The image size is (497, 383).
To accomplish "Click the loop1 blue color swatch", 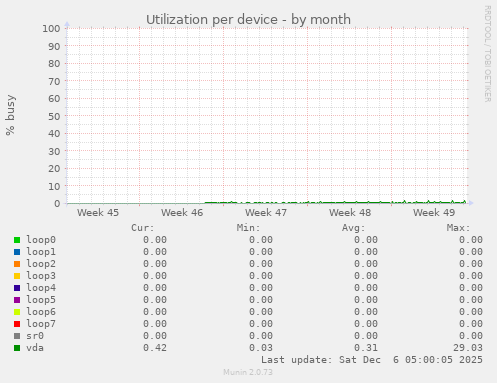I will tap(17, 252).
